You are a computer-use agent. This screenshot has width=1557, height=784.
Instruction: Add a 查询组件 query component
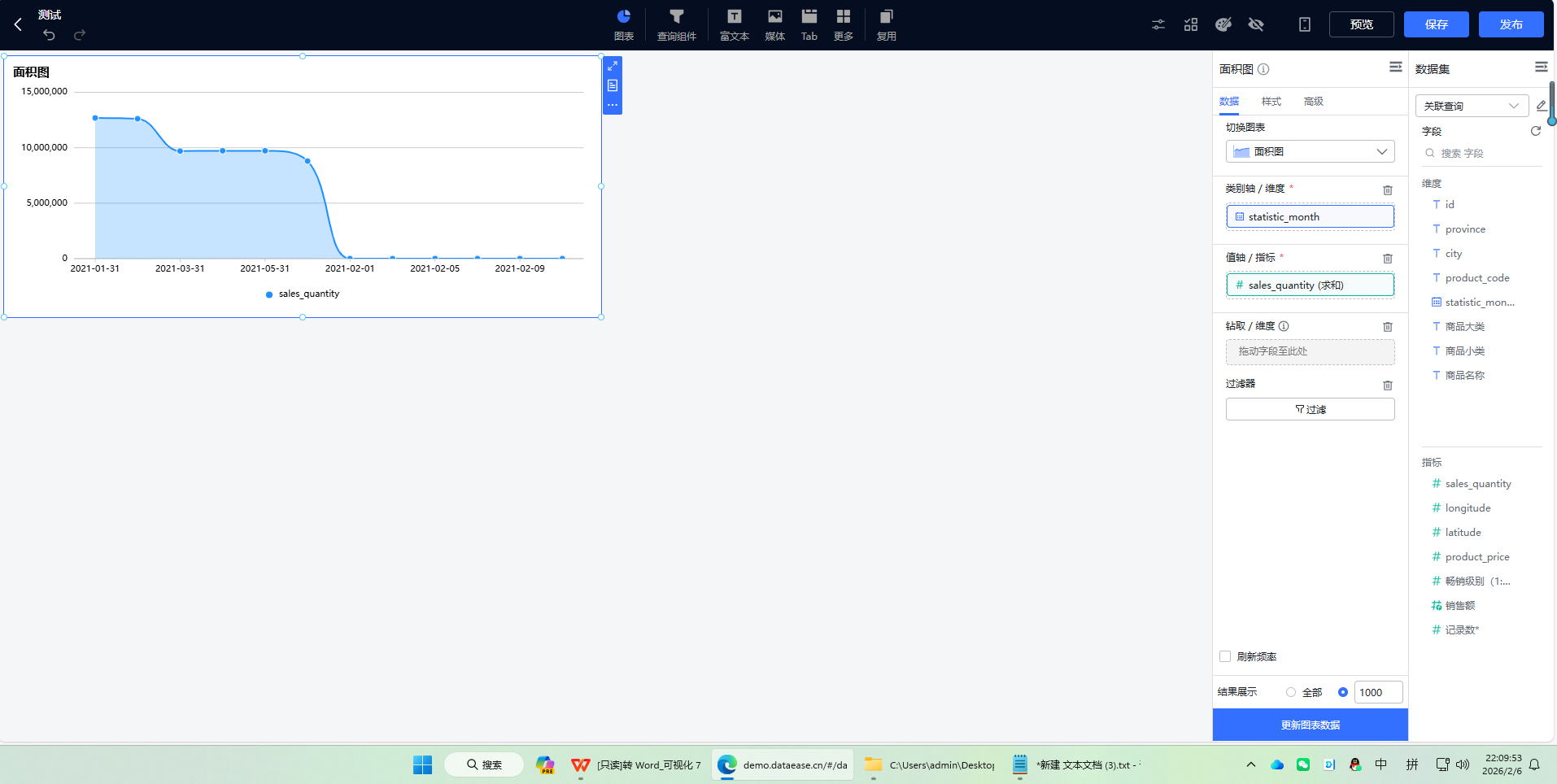677,24
